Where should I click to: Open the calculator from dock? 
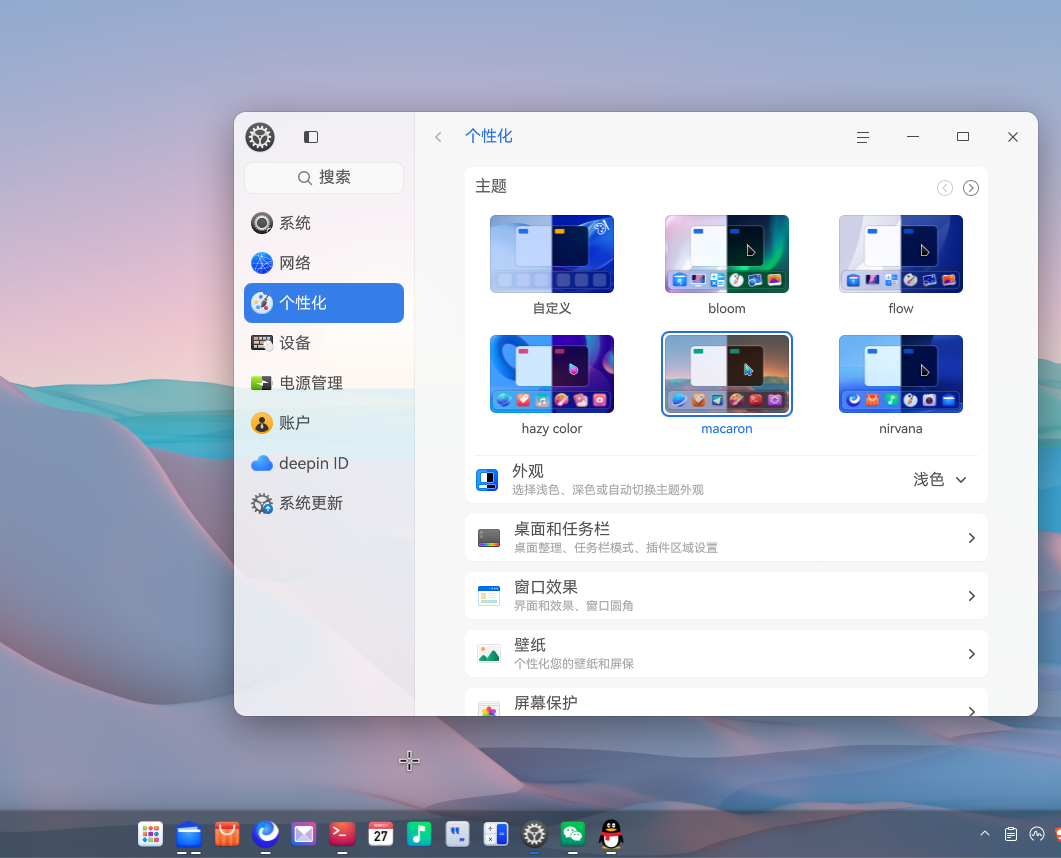click(495, 834)
